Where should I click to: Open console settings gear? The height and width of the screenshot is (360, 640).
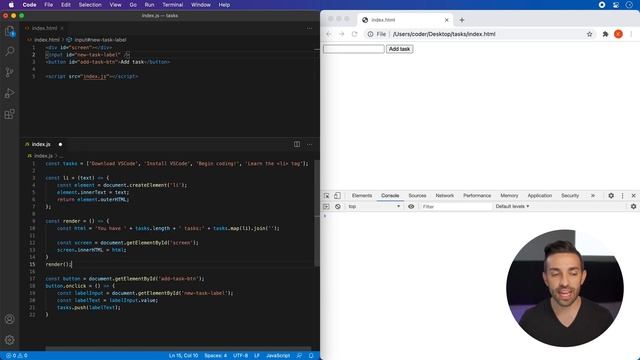click(x=633, y=207)
